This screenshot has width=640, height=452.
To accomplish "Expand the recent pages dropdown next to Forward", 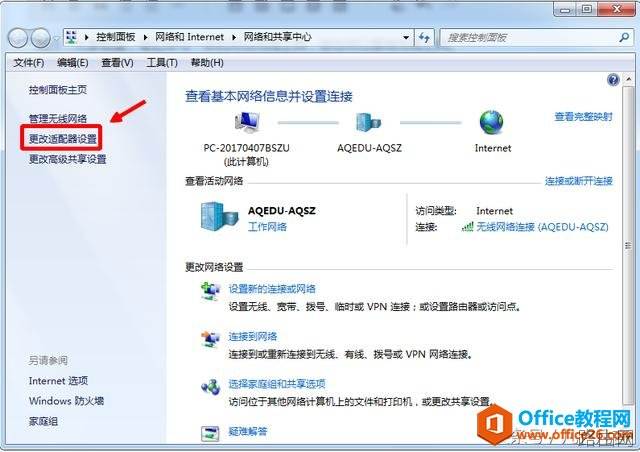I will [x=56, y=38].
